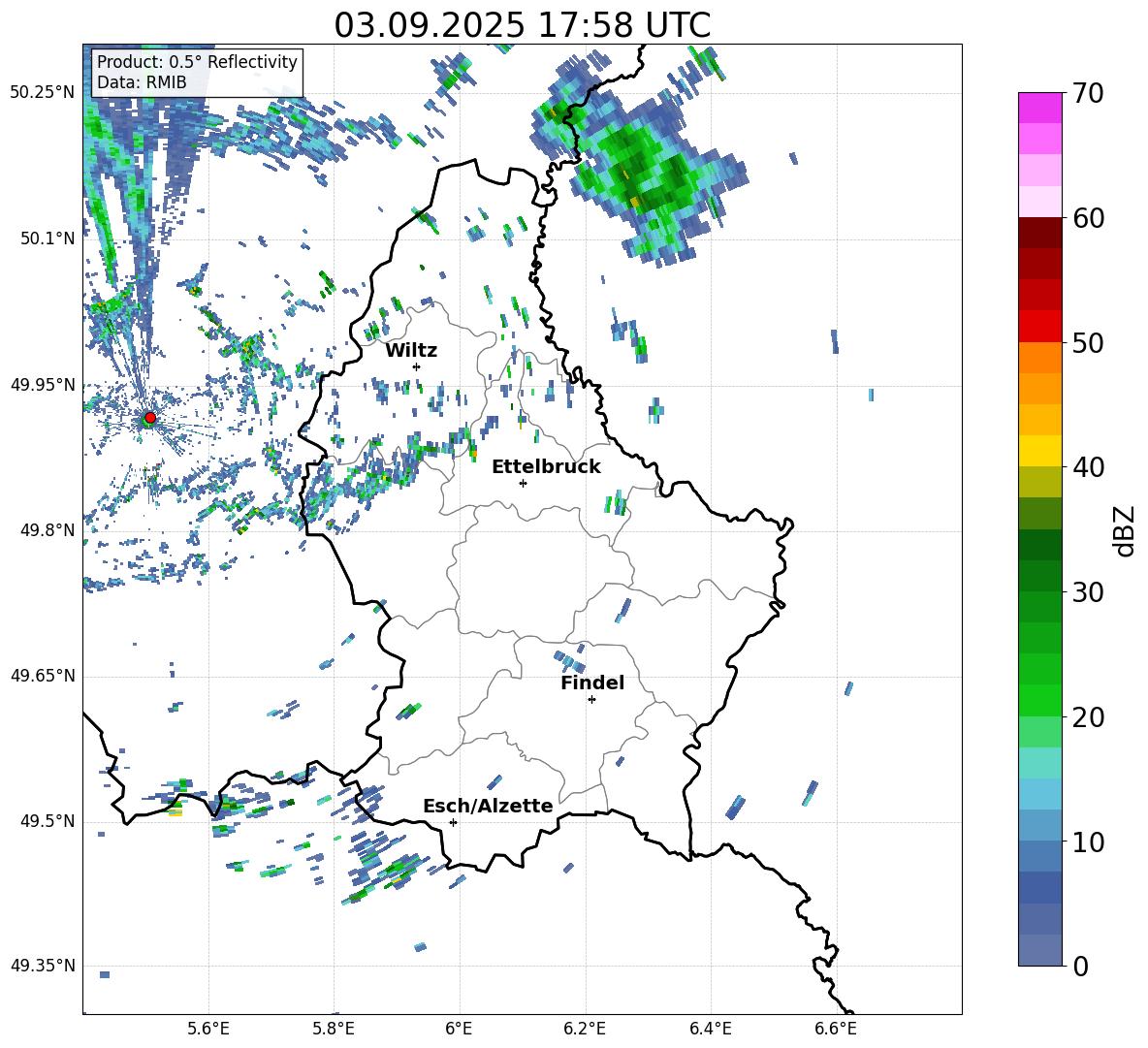The width and height of the screenshot is (1148, 1048).
Task: Click the 'Data: RMIB' text
Action: pos(142,82)
